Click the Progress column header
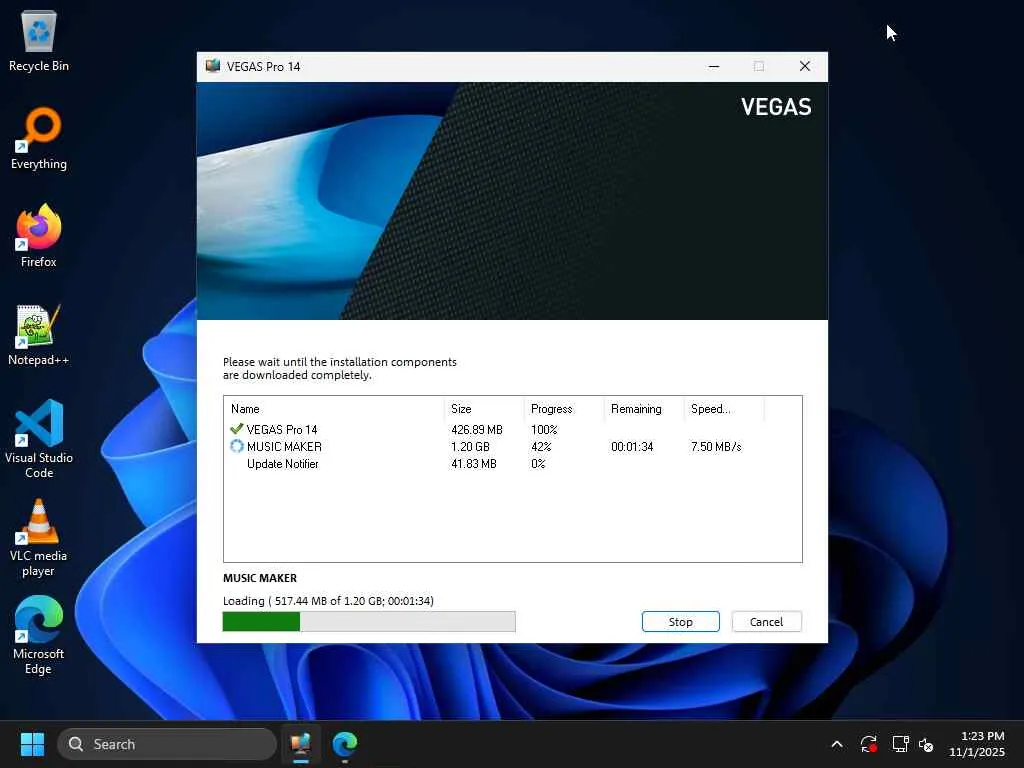Image resolution: width=1024 pixels, height=768 pixels. click(x=564, y=409)
